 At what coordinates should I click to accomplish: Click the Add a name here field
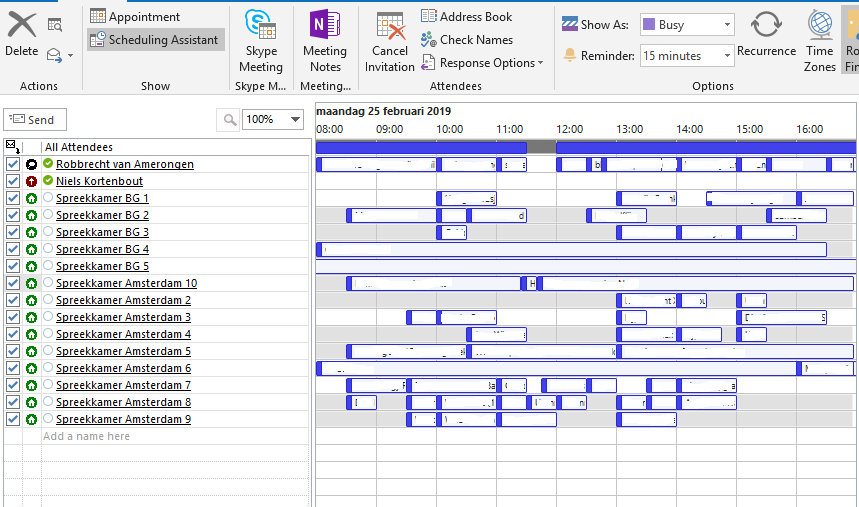pos(87,436)
